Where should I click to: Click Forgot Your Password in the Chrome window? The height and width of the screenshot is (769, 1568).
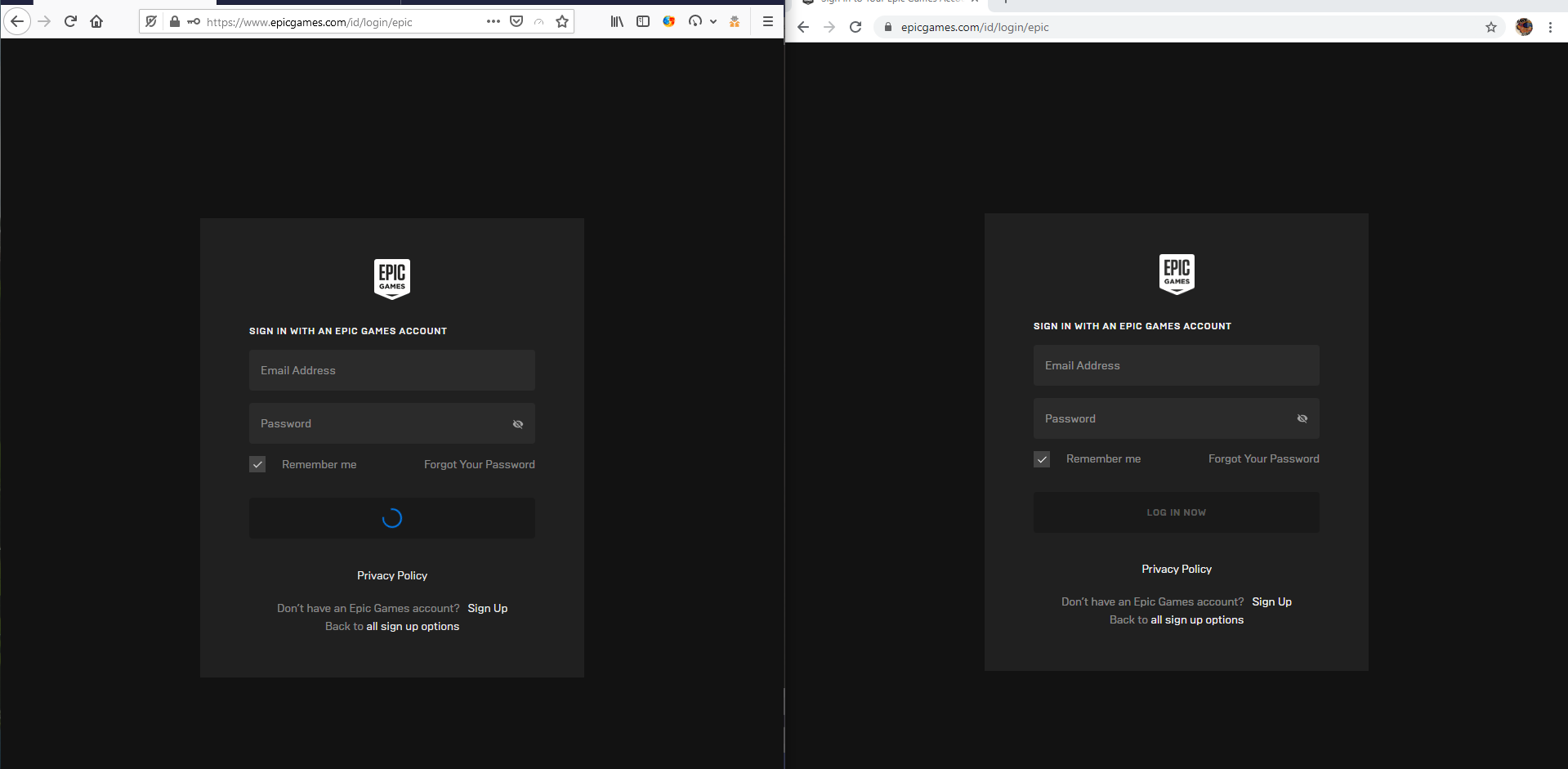[x=1263, y=458]
